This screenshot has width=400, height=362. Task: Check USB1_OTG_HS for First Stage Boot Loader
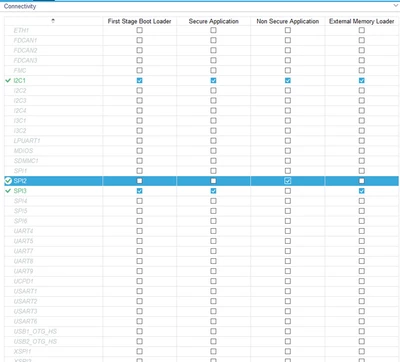[139, 331]
